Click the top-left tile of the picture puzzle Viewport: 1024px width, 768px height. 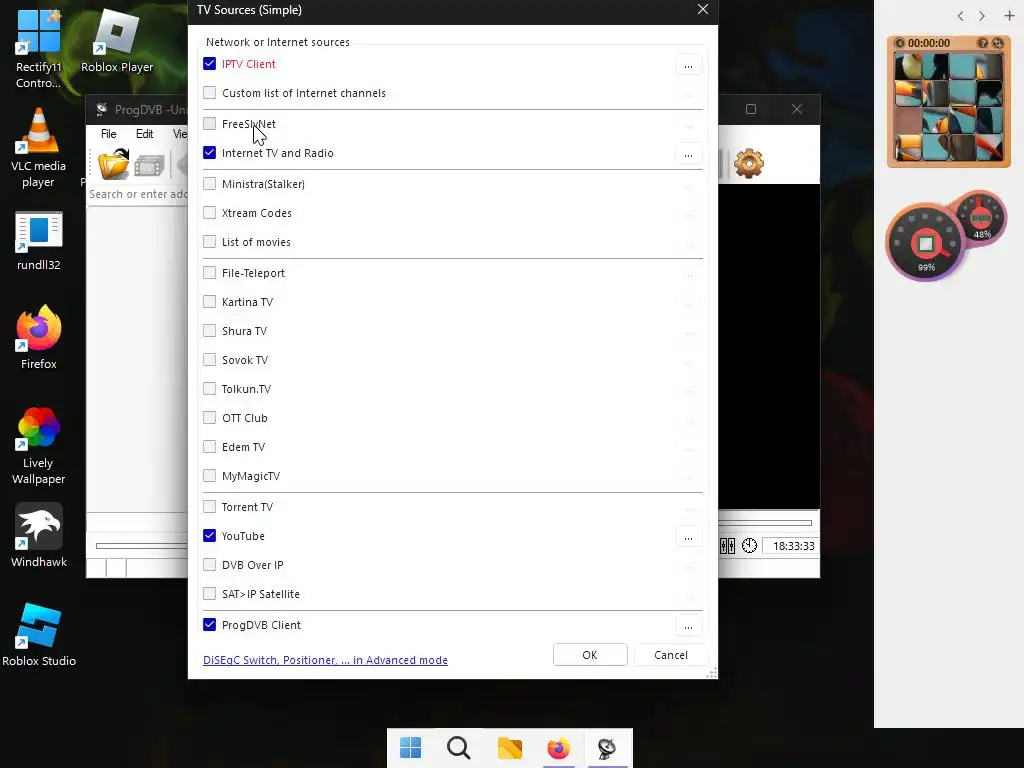coord(908,67)
